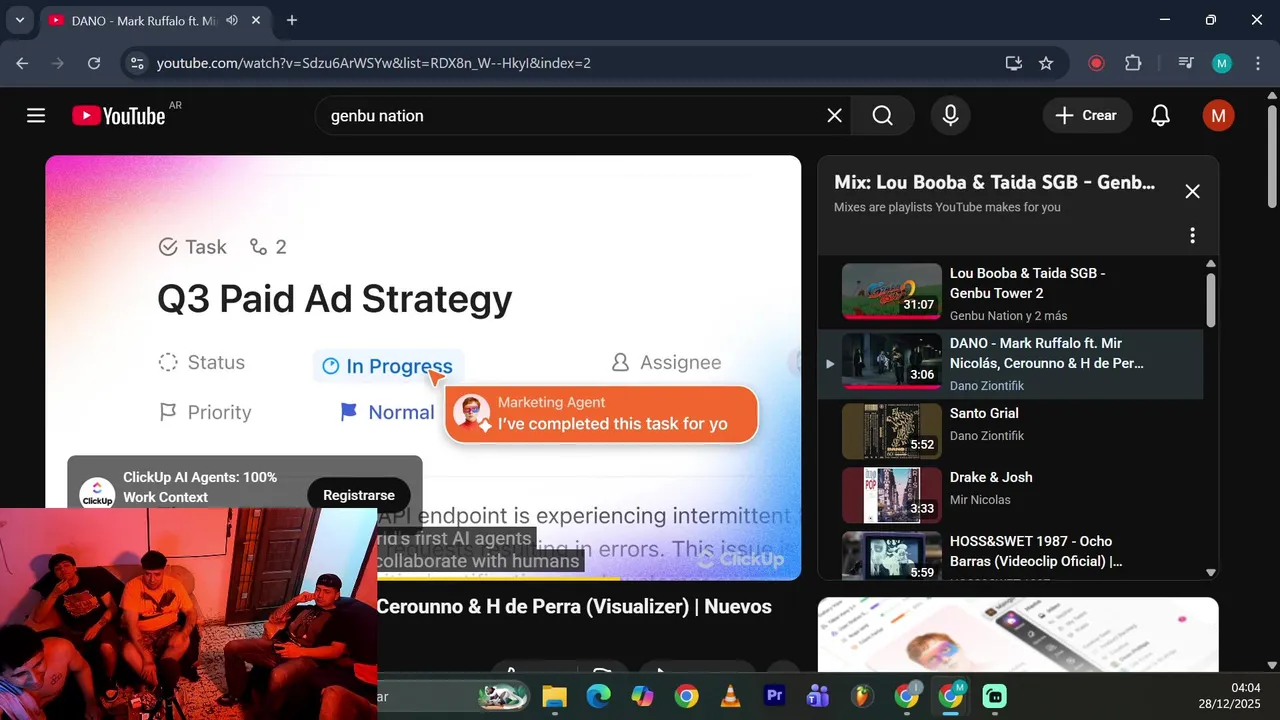Open Genbu Tower 2 video thumbnail
Screen dimensions: 1280x720
(x=891, y=291)
